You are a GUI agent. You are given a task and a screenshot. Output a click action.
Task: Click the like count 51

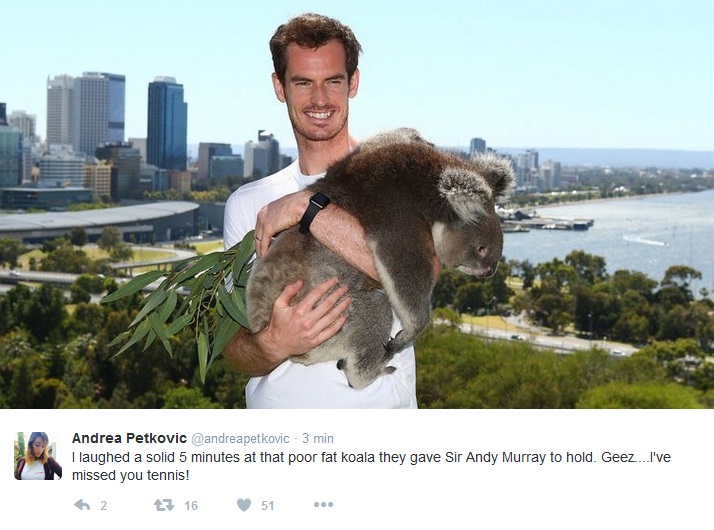pos(267,505)
